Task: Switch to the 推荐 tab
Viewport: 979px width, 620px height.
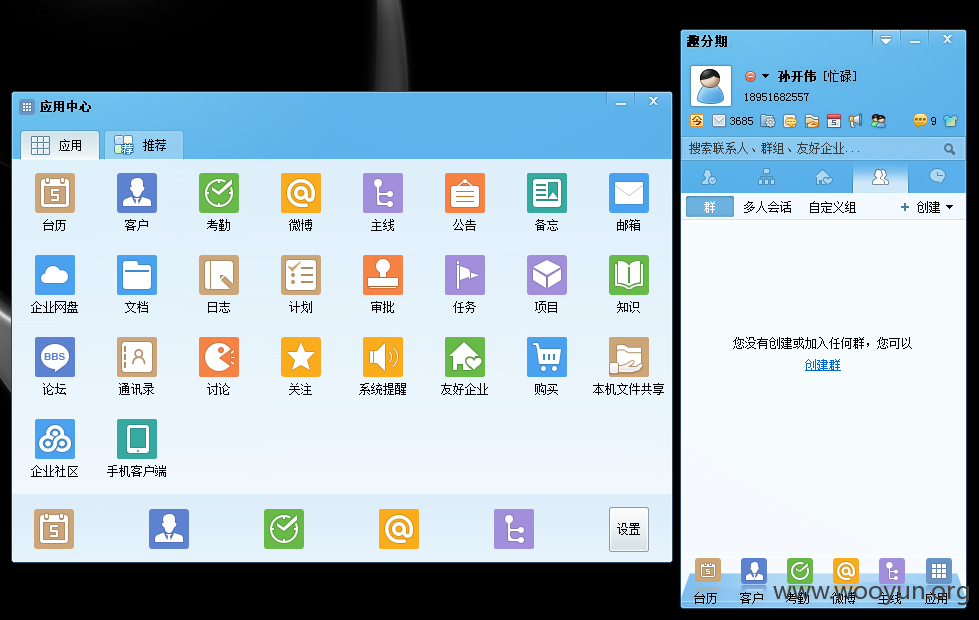Action: click(144, 145)
